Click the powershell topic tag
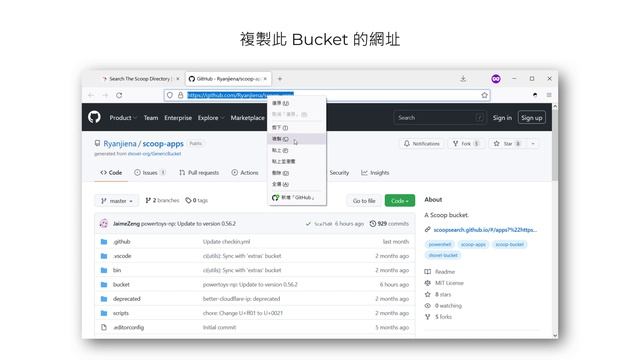The height and width of the screenshot is (360, 640). click(440, 244)
